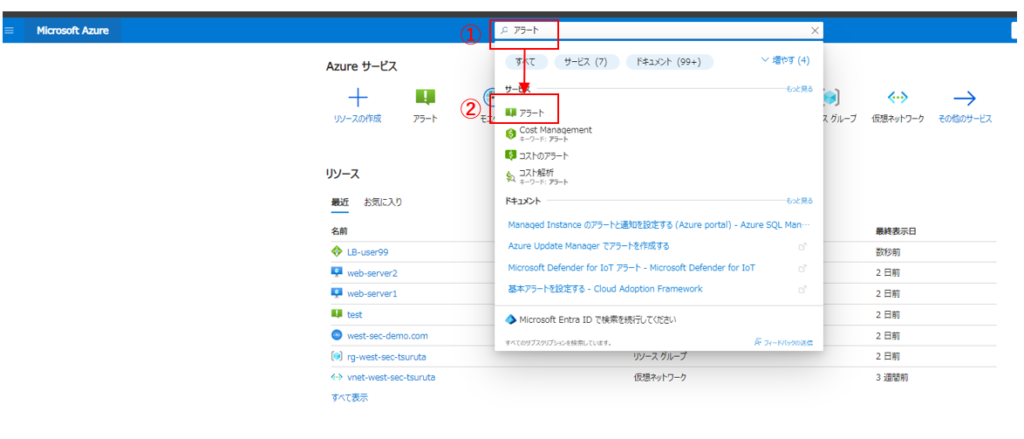The height and width of the screenshot is (439, 1024).
Task: Click the VM icon beside web-server2
Action: (337, 272)
